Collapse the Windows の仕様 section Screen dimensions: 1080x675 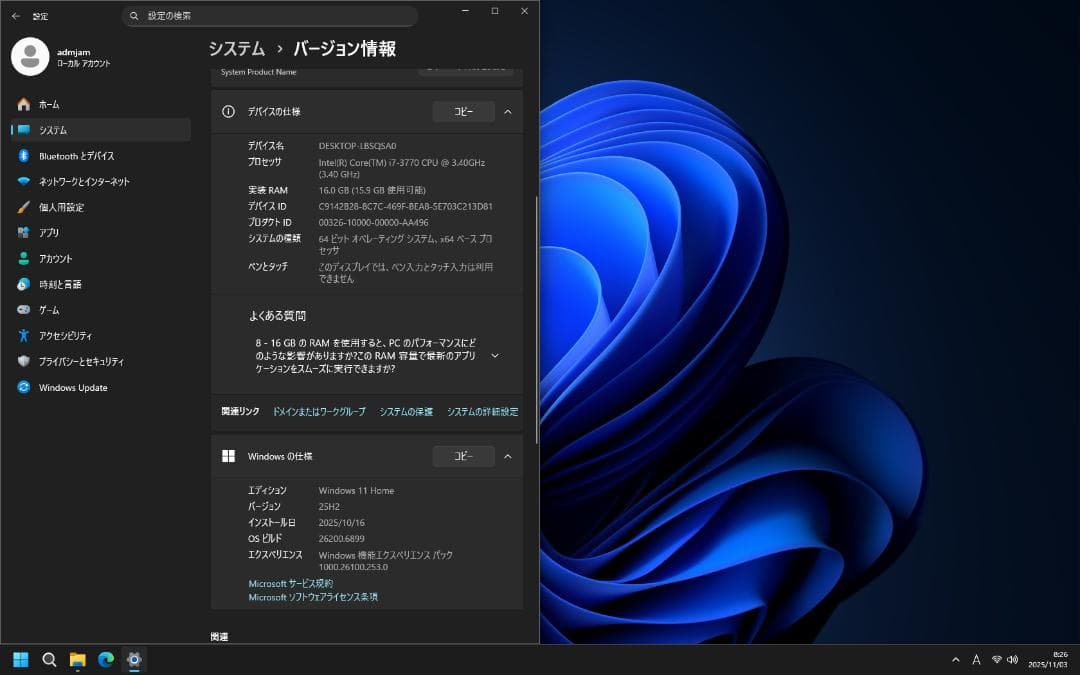tap(507, 456)
